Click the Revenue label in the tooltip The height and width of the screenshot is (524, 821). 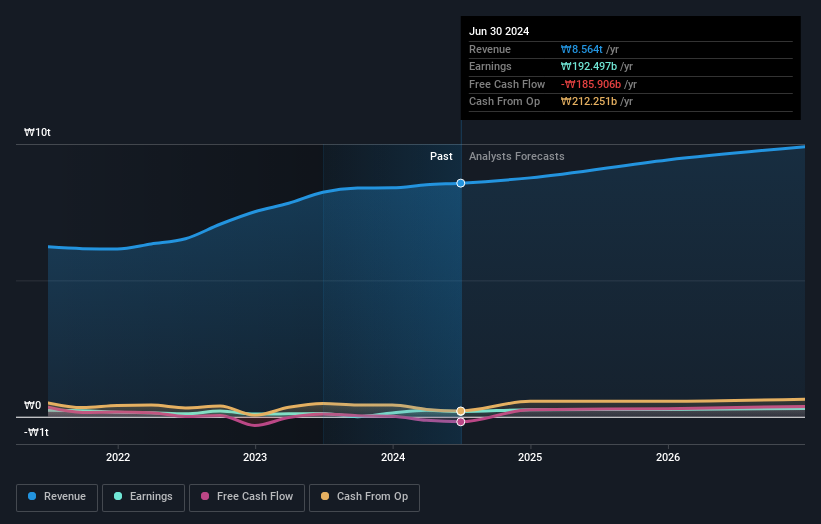click(x=490, y=49)
